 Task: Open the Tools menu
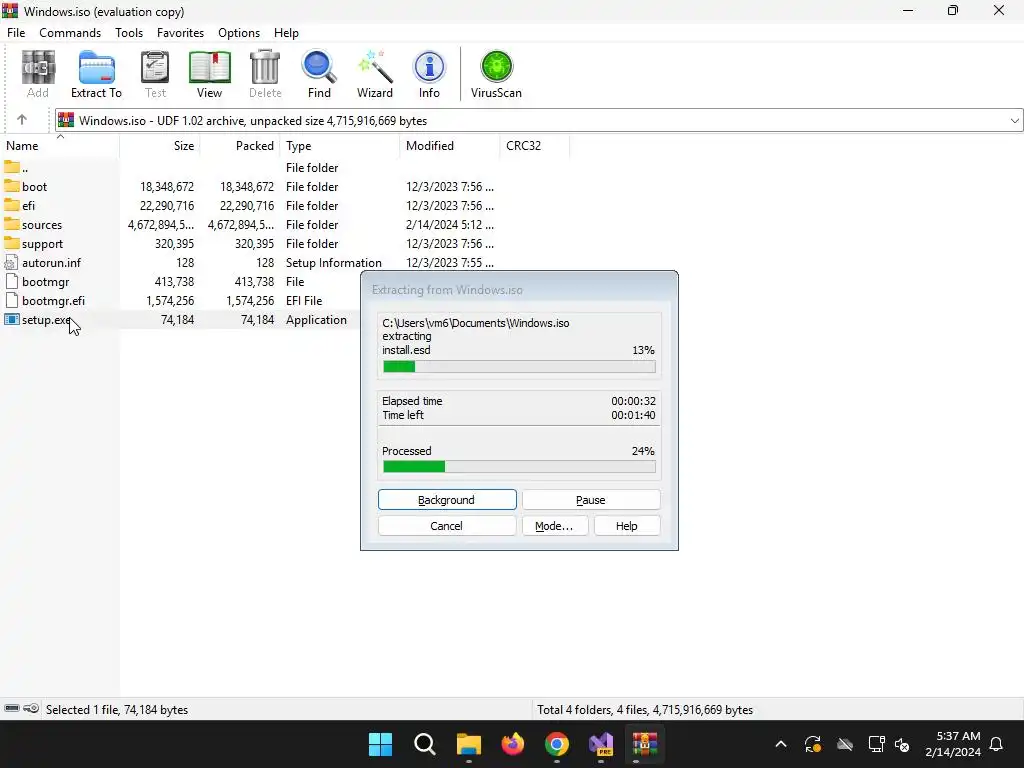pyautogui.click(x=129, y=33)
